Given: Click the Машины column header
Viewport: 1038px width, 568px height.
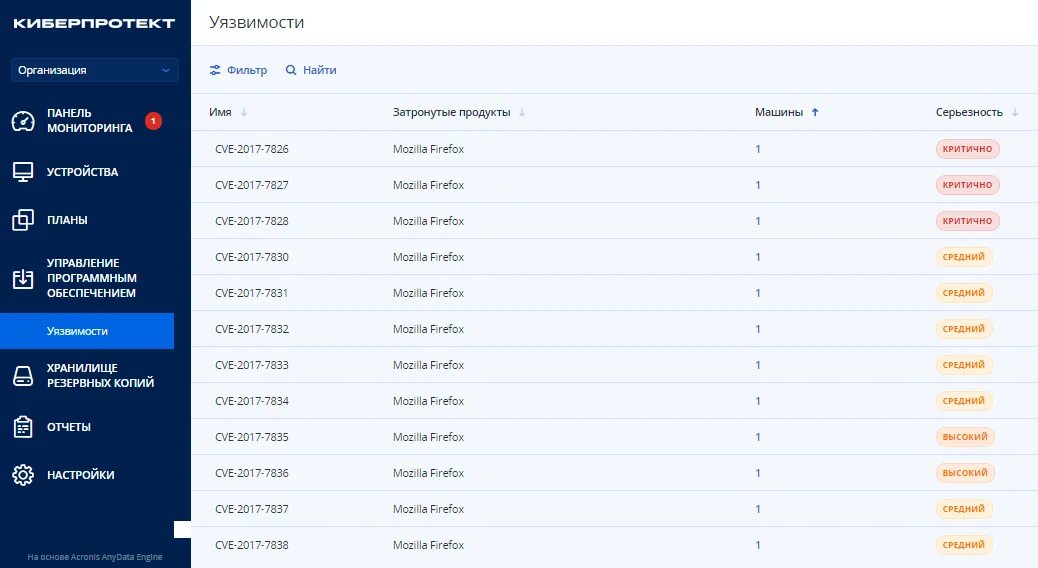Looking at the screenshot, I should [x=778, y=113].
